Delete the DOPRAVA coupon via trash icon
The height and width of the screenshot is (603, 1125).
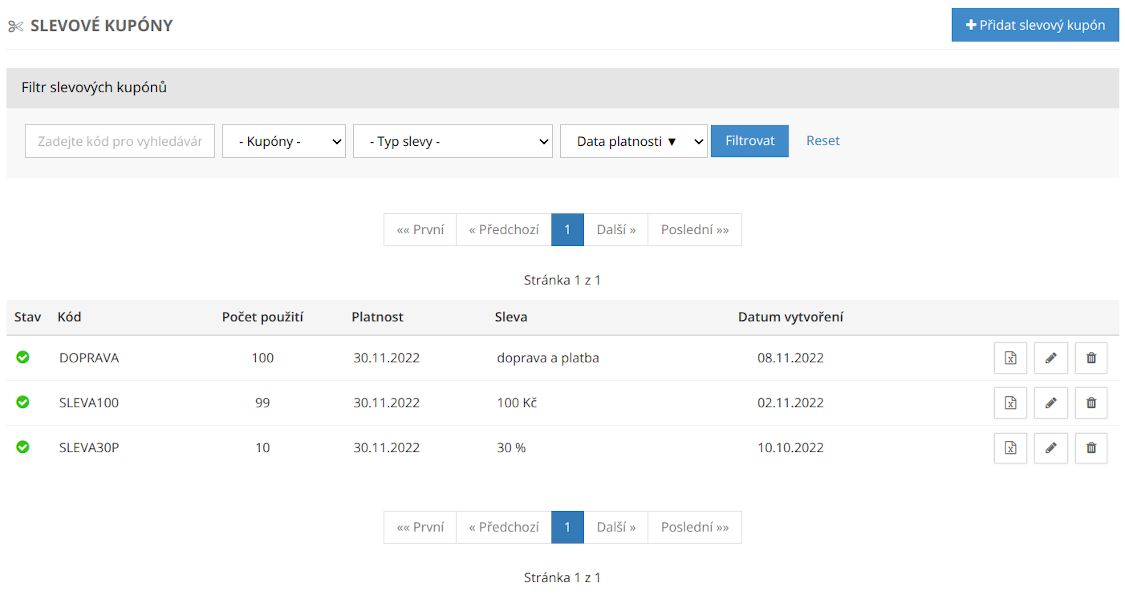[1091, 358]
